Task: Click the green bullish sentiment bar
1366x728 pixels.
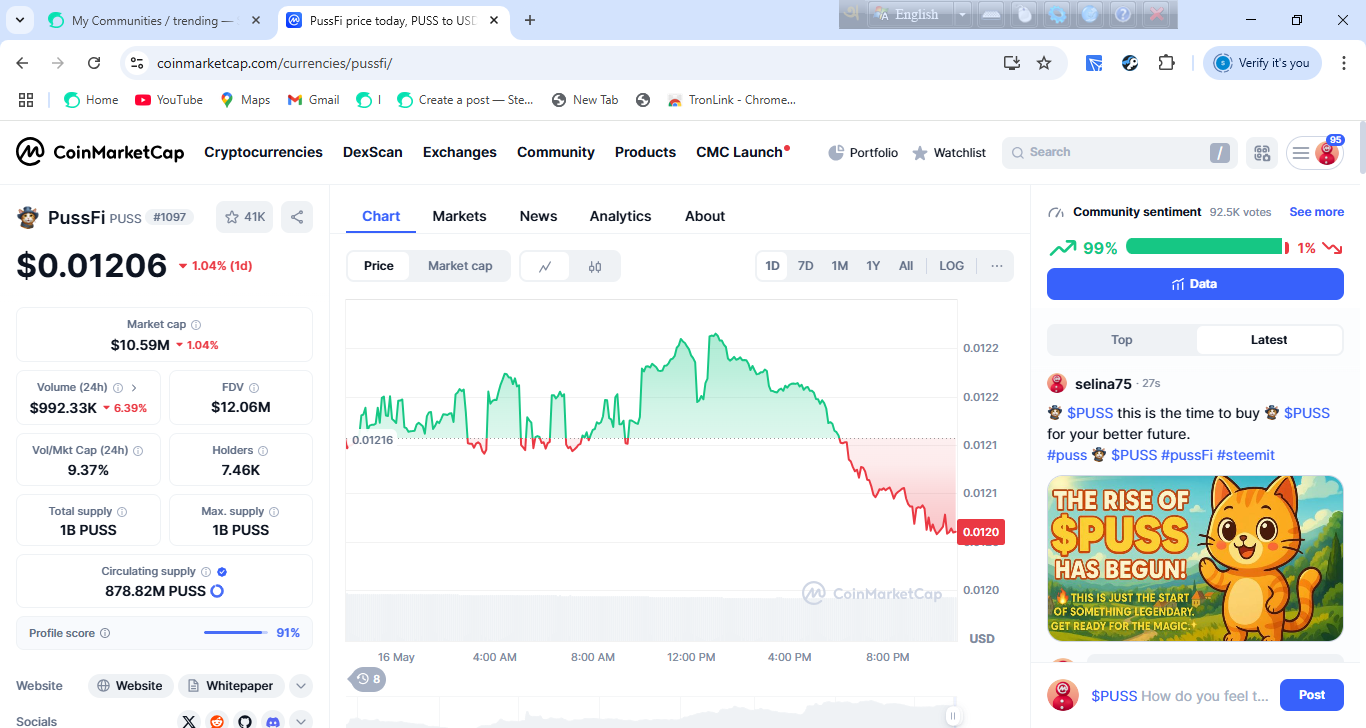Action: [x=1204, y=247]
